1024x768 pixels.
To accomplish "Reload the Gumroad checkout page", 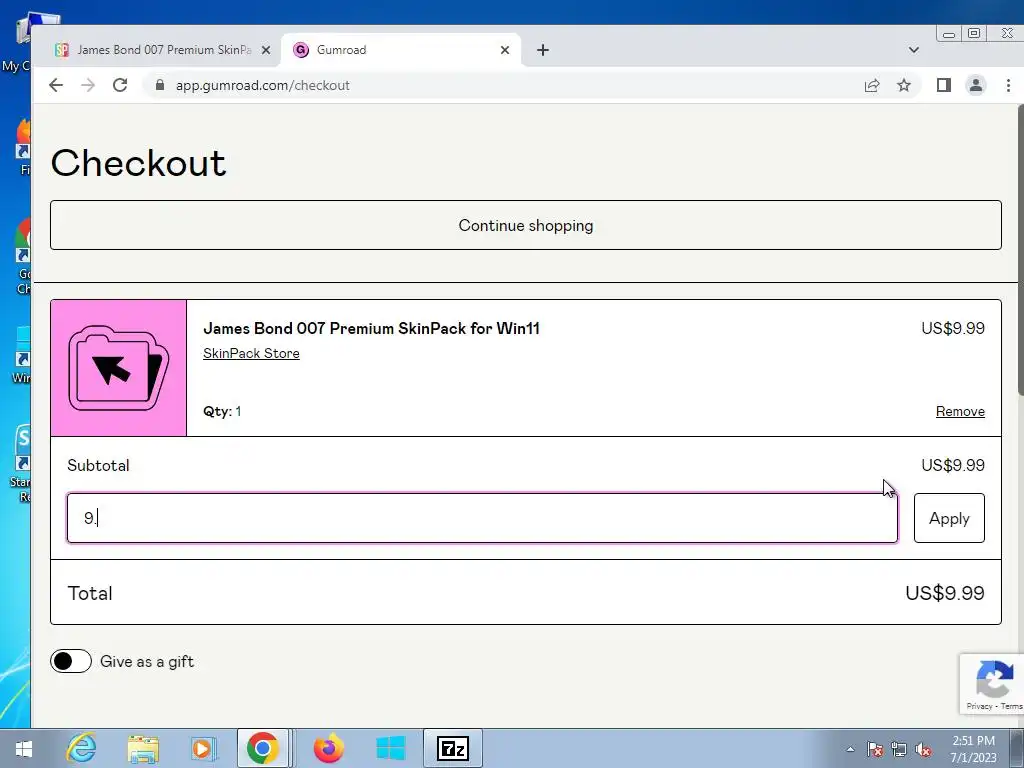I will (x=120, y=85).
